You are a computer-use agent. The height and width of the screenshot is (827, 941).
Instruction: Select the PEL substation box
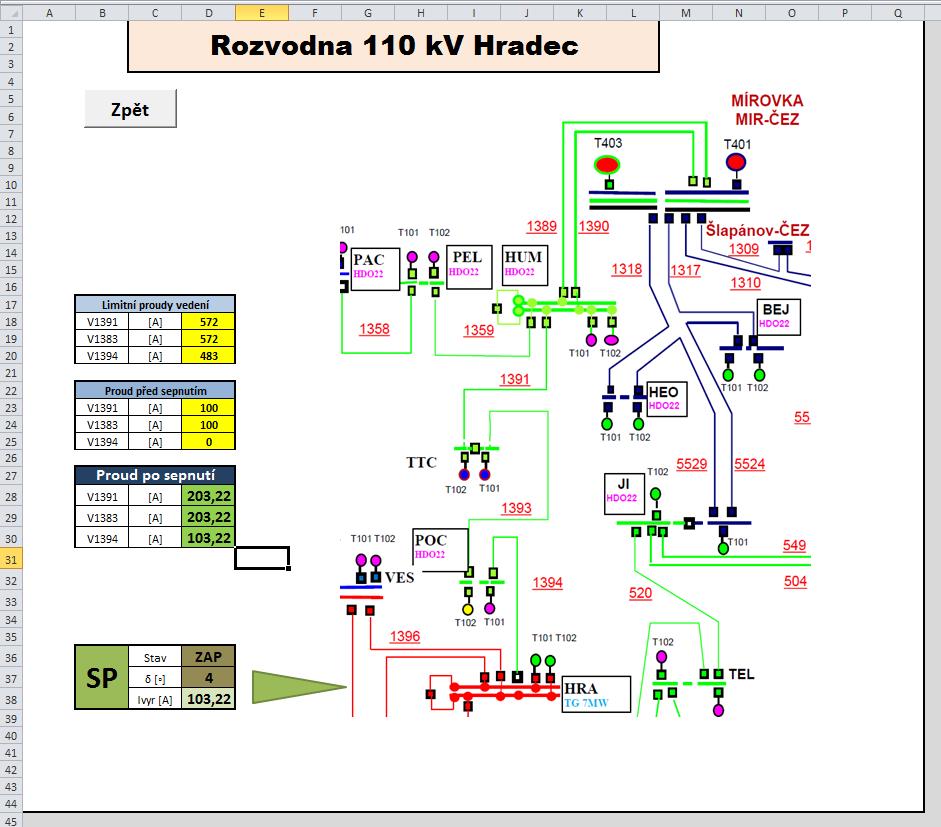469,267
